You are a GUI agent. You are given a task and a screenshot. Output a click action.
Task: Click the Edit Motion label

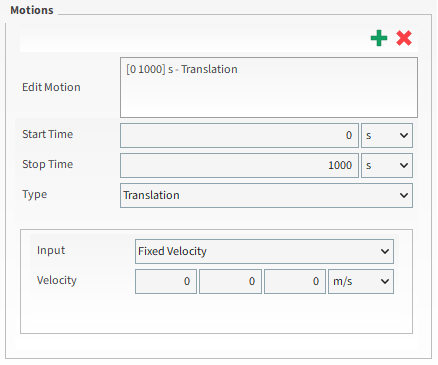tap(51, 87)
